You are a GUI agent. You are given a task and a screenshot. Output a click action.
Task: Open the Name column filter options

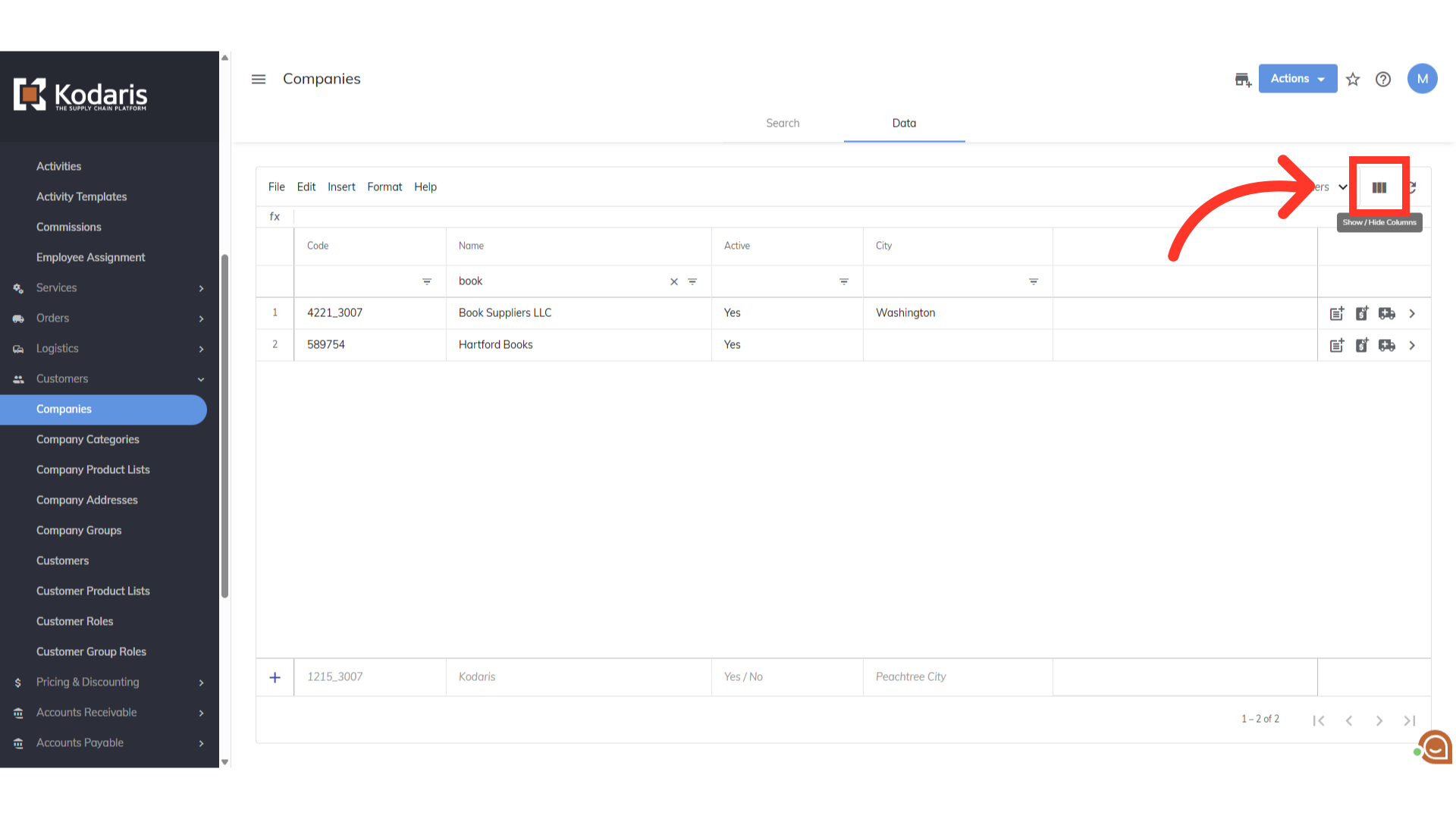tap(692, 281)
